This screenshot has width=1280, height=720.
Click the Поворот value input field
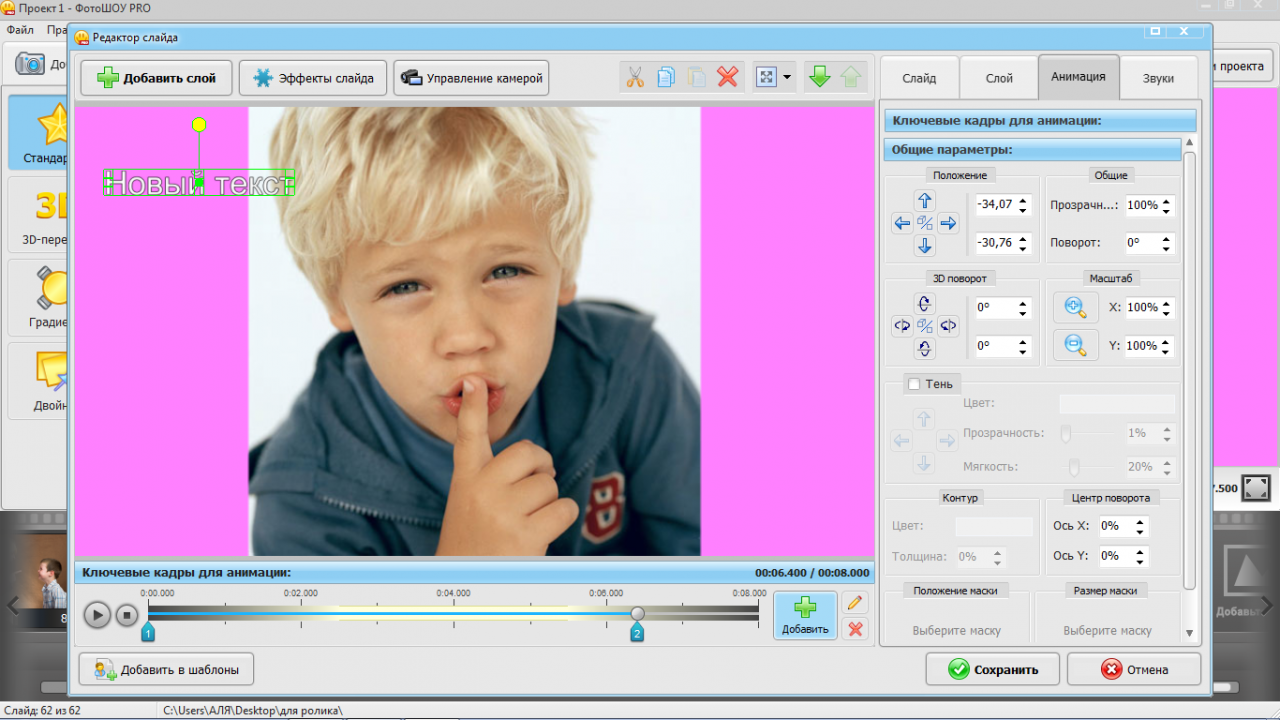[x=1140, y=243]
